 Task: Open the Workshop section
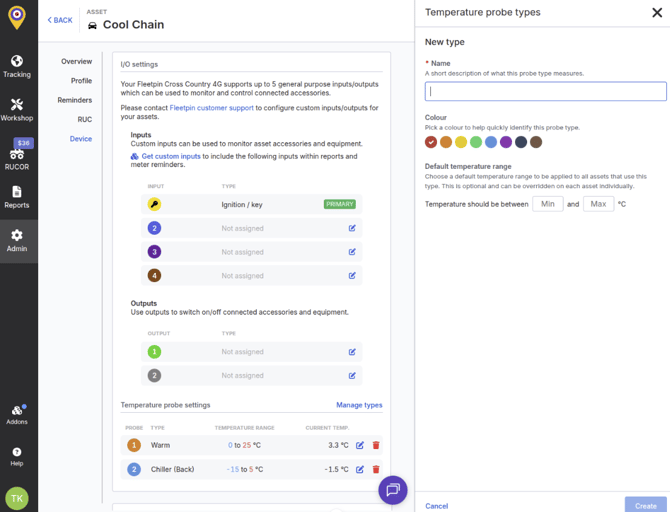coord(17,109)
